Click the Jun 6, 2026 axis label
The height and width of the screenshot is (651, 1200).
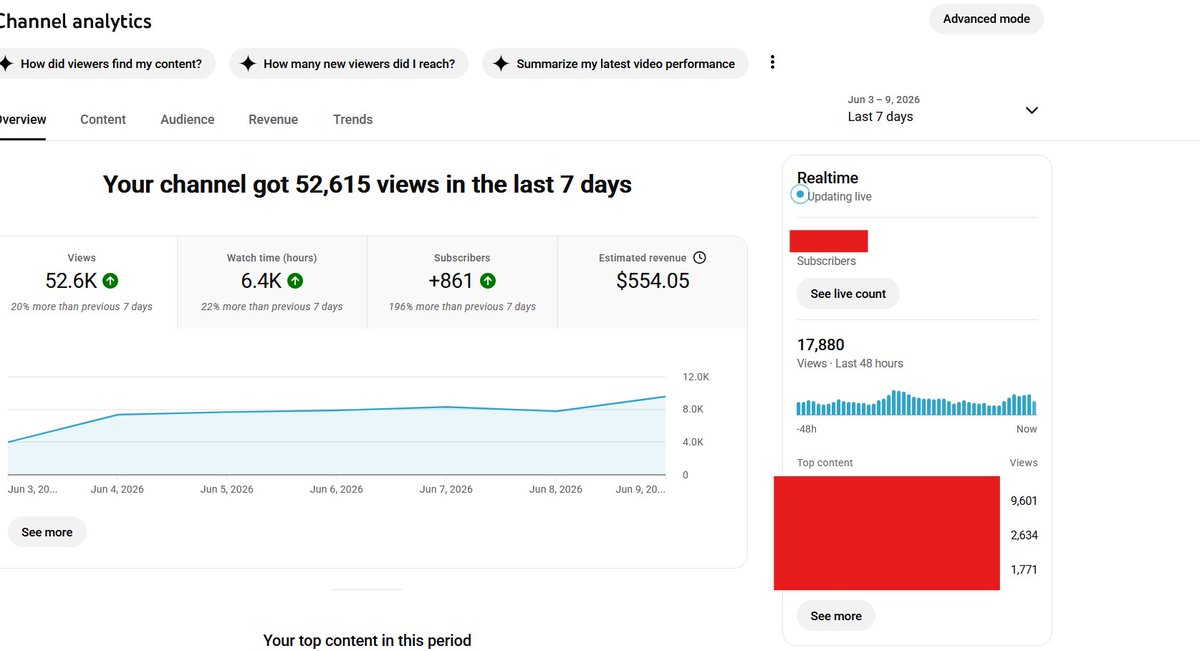click(336, 490)
